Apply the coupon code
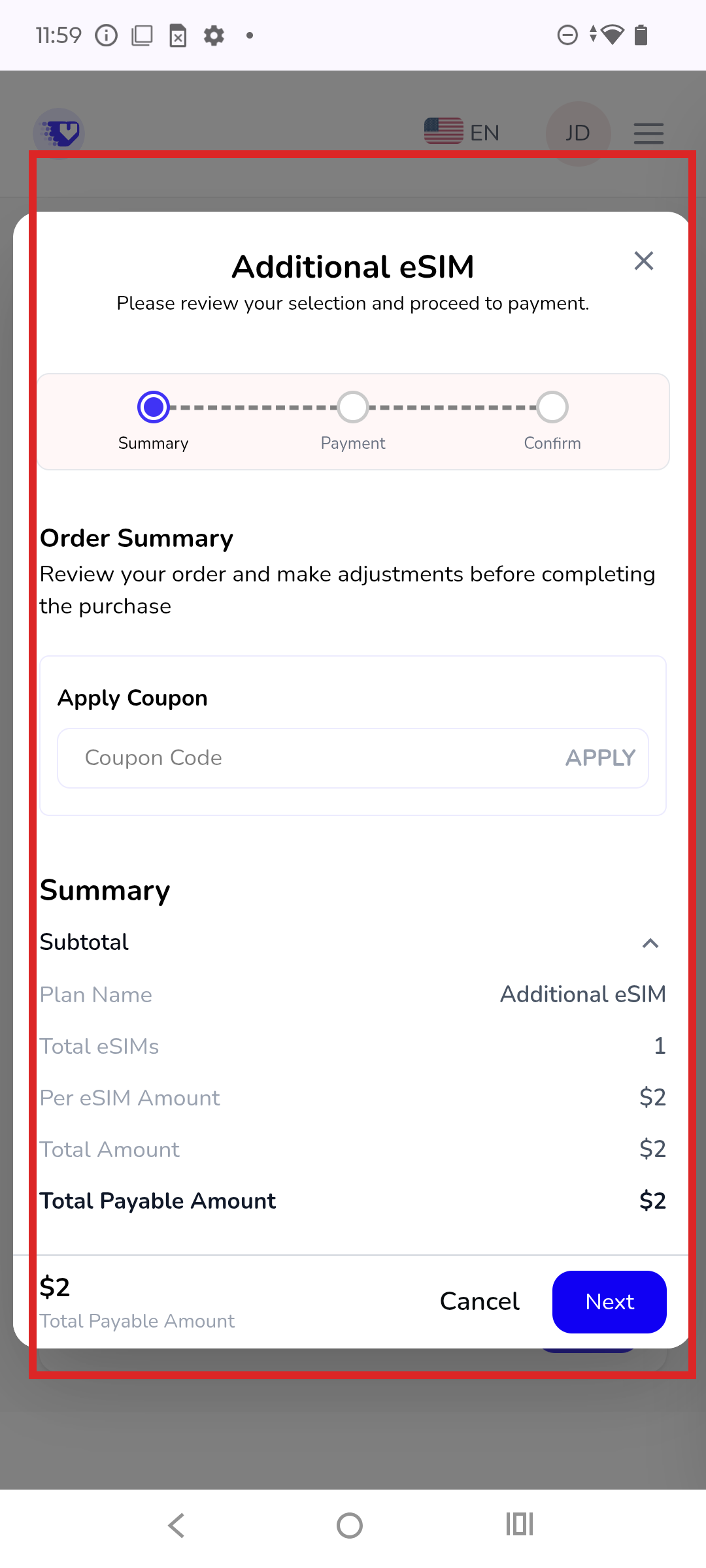This screenshot has width=706, height=1568. (x=600, y=758)
